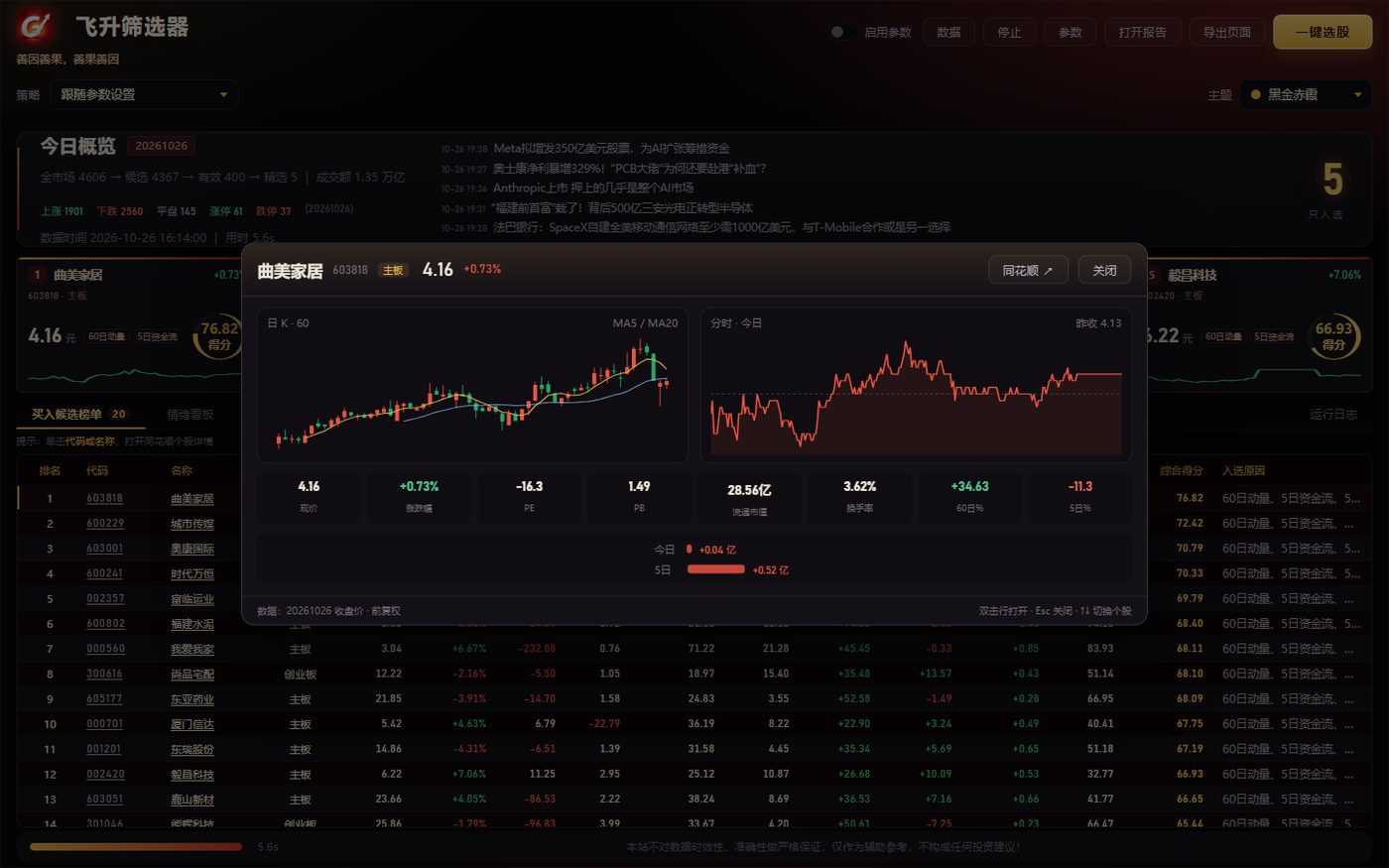Click 导出页面 button

pyautogui.click(x=1226, y=32)
